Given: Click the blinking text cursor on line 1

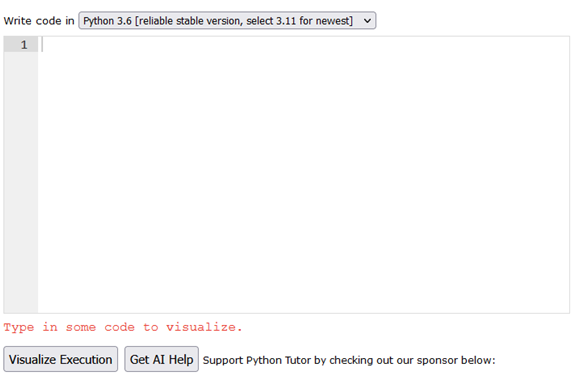Looking at the screenshot, I should 42,45.
